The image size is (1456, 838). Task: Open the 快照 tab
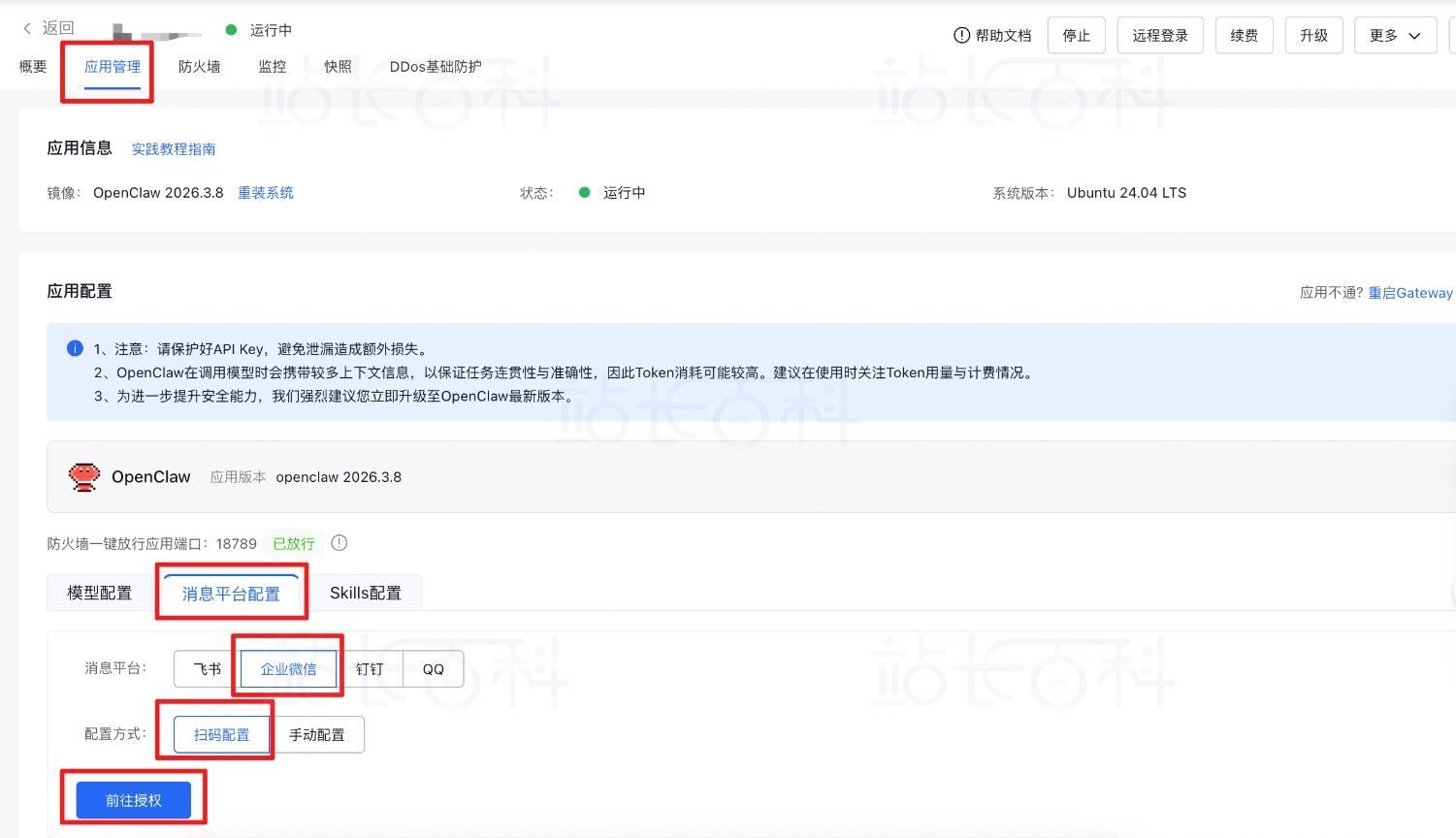coord(339,66)
